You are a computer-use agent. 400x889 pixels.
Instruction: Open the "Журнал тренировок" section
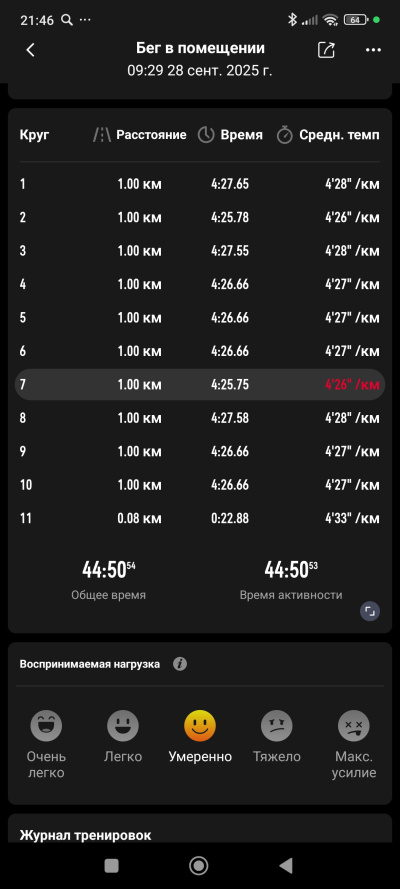(x=86, y=835)
